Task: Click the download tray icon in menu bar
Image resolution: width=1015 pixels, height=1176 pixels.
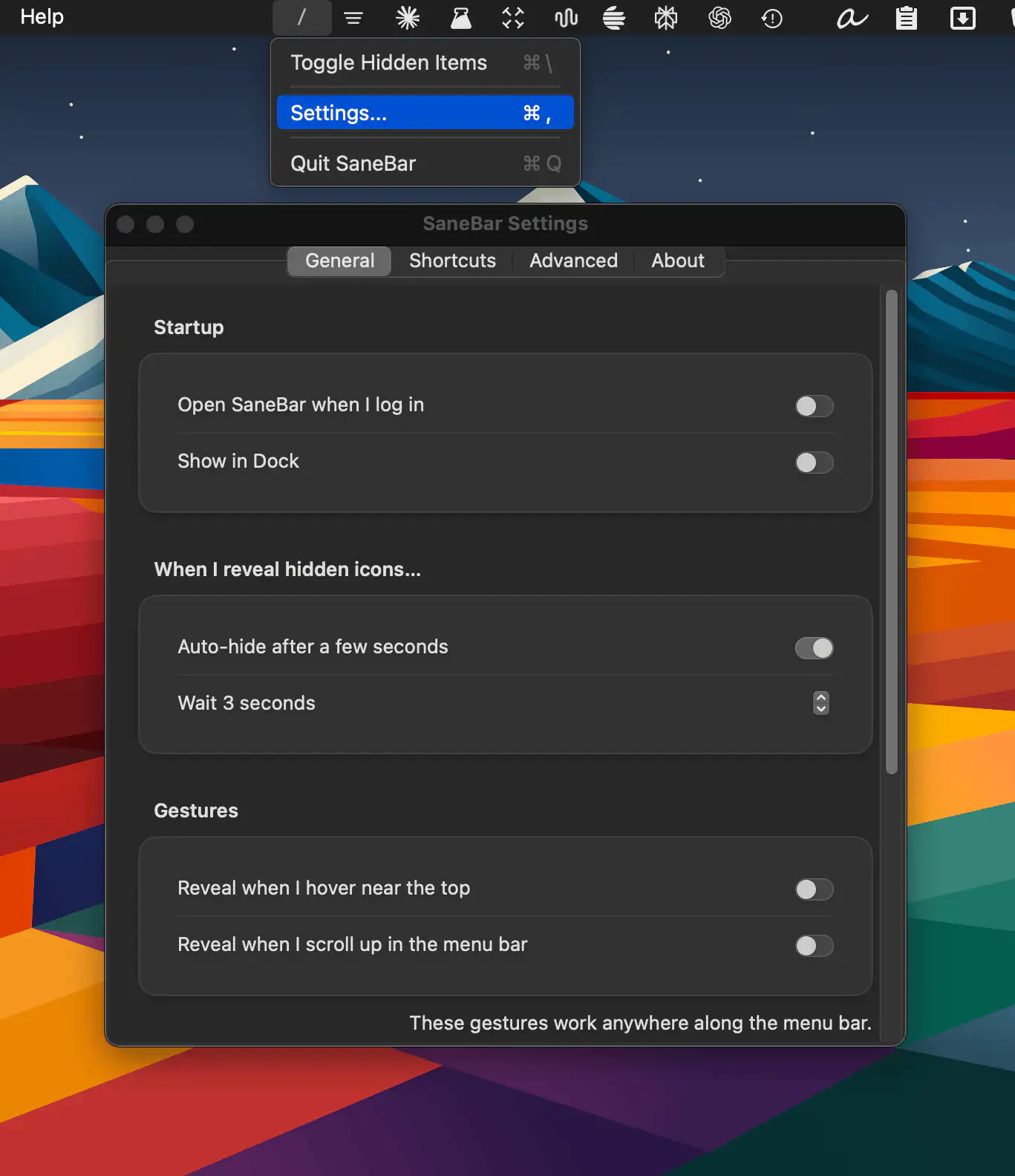Action: point(962,18)
